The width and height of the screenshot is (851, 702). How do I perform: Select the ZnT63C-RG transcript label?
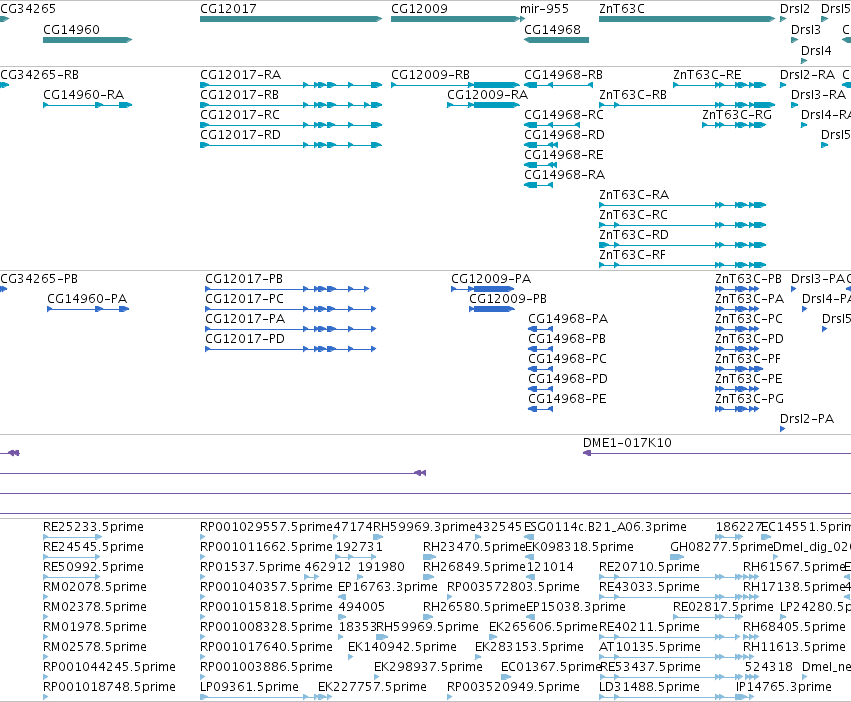click(737, 115)
